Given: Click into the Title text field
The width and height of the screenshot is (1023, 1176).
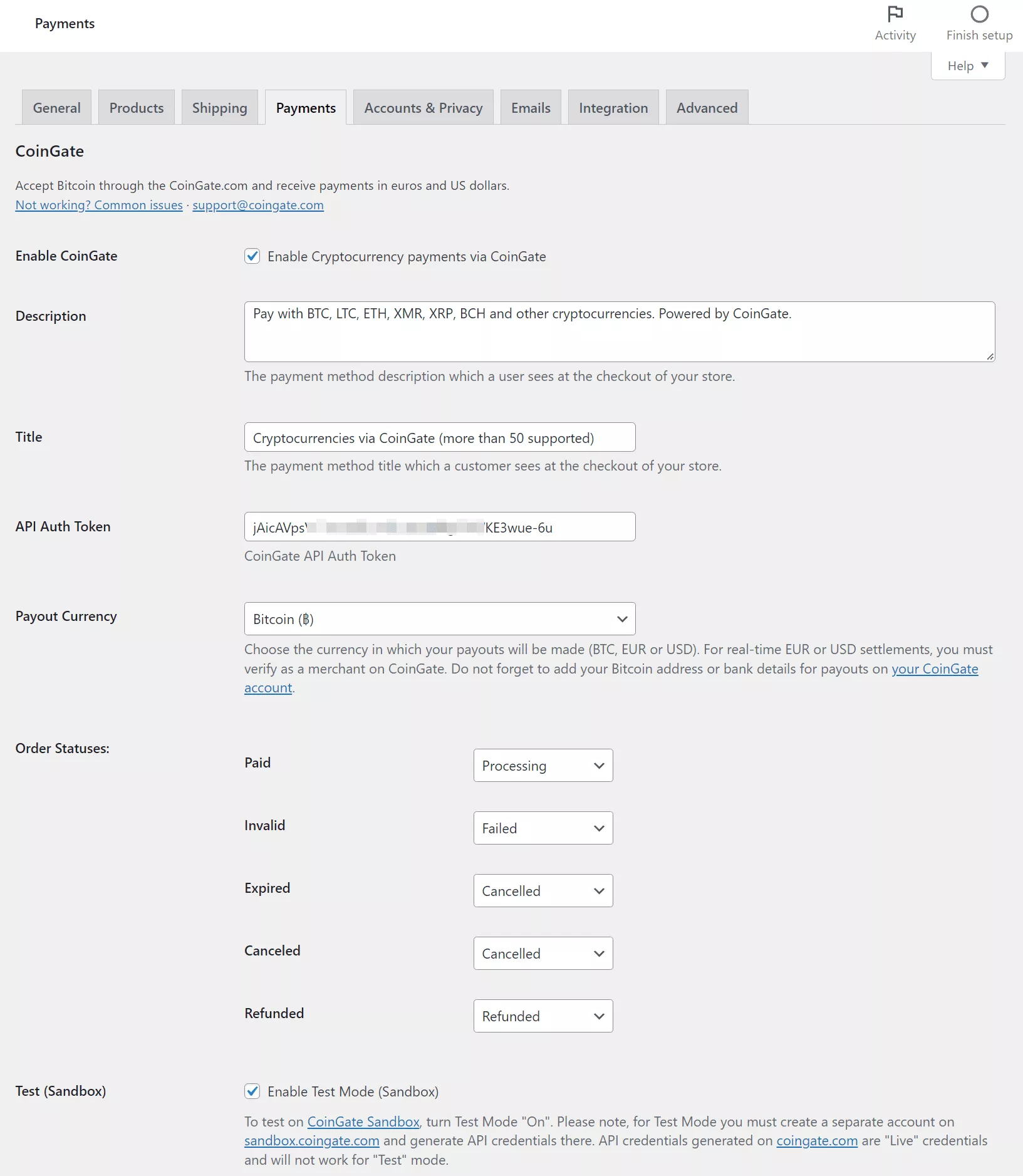Looking at the screenshot, I should (440, 437).
